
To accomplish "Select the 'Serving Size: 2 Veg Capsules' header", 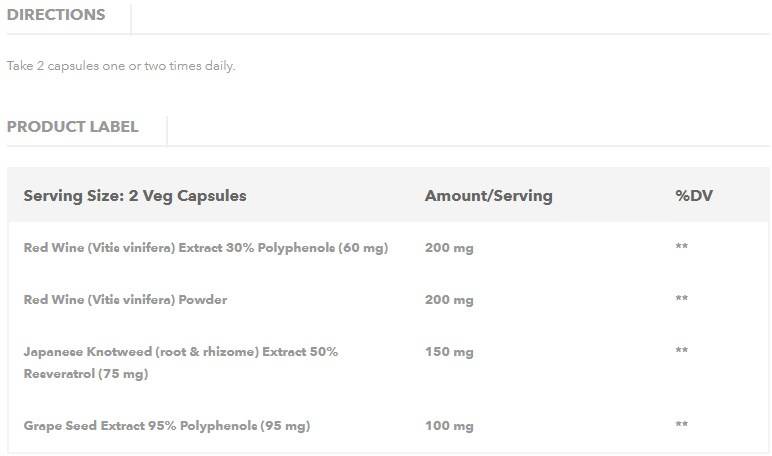I will click(135, 196).
